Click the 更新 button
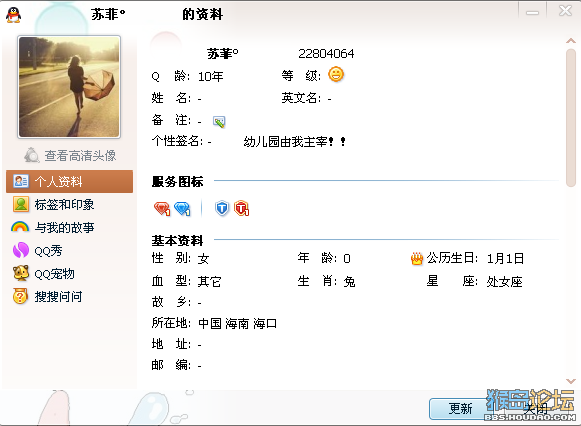Viewport: 581px width, 426px height. coord(461,409)
